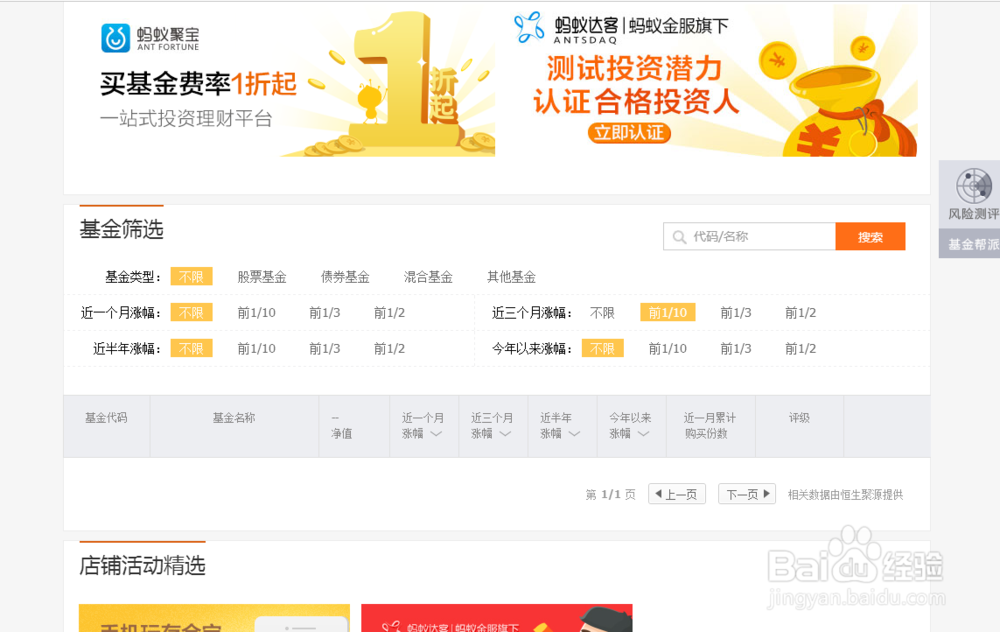Select 前1/2 for 近半年涨幅
This screenshot has width=1000, height=632.
[389, 349]
